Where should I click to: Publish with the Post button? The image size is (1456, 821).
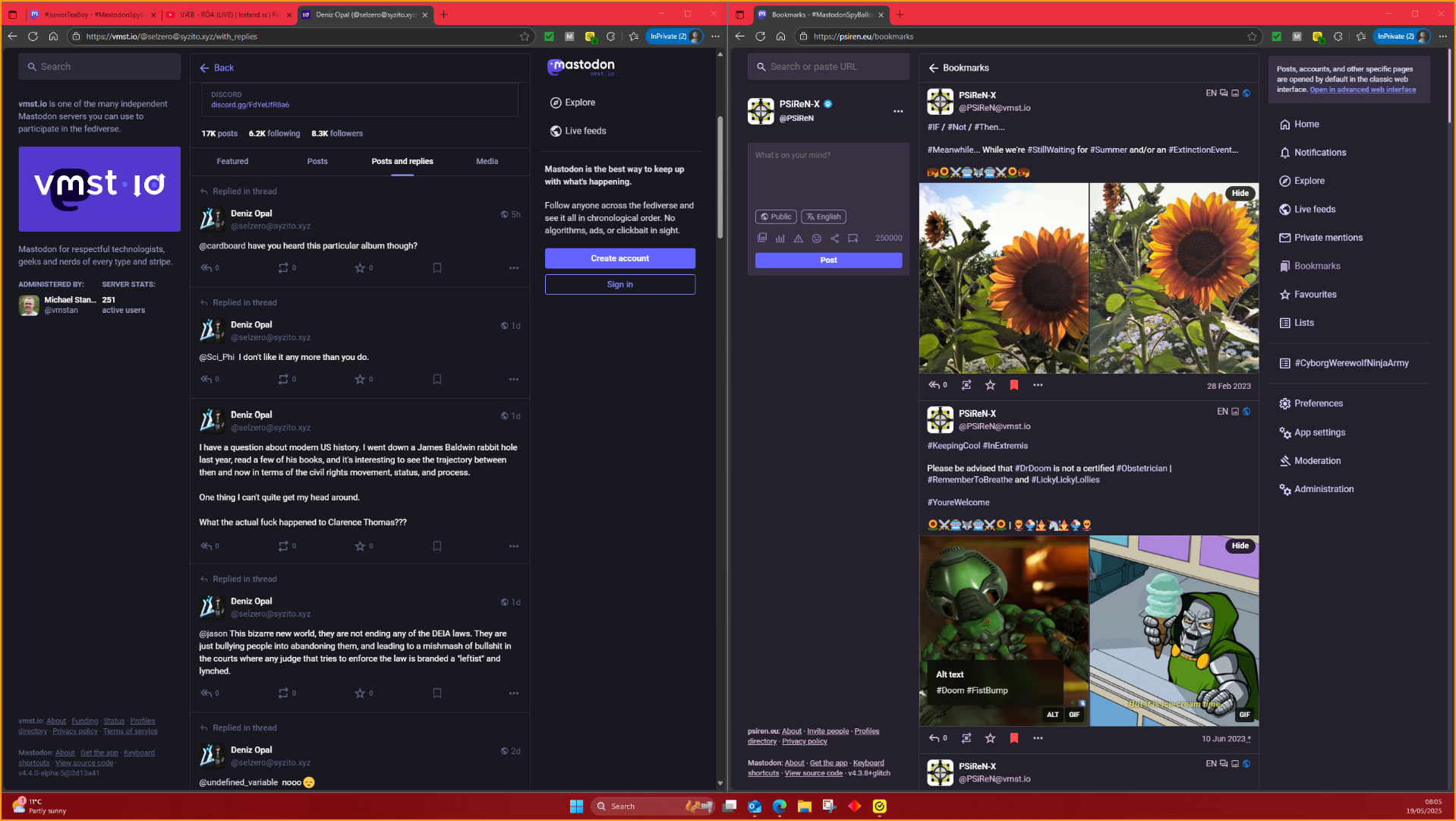click(829, 260)
